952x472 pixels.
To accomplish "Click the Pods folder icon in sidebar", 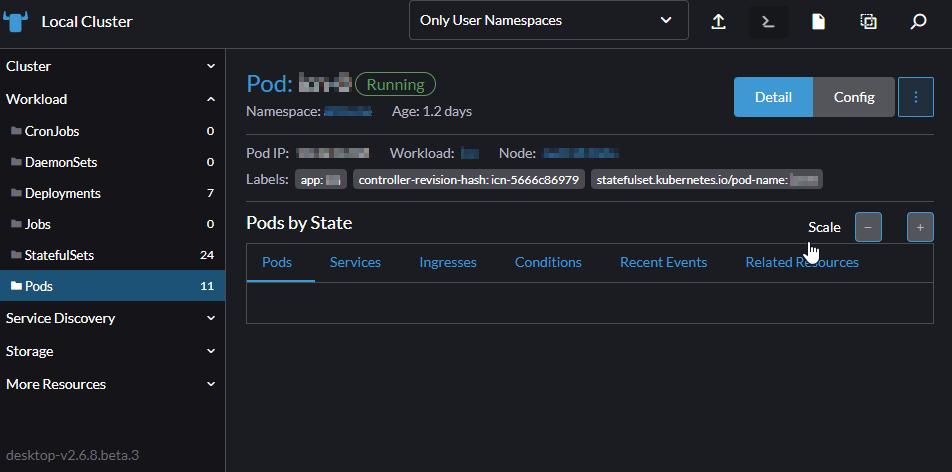I will click(16, 286).
